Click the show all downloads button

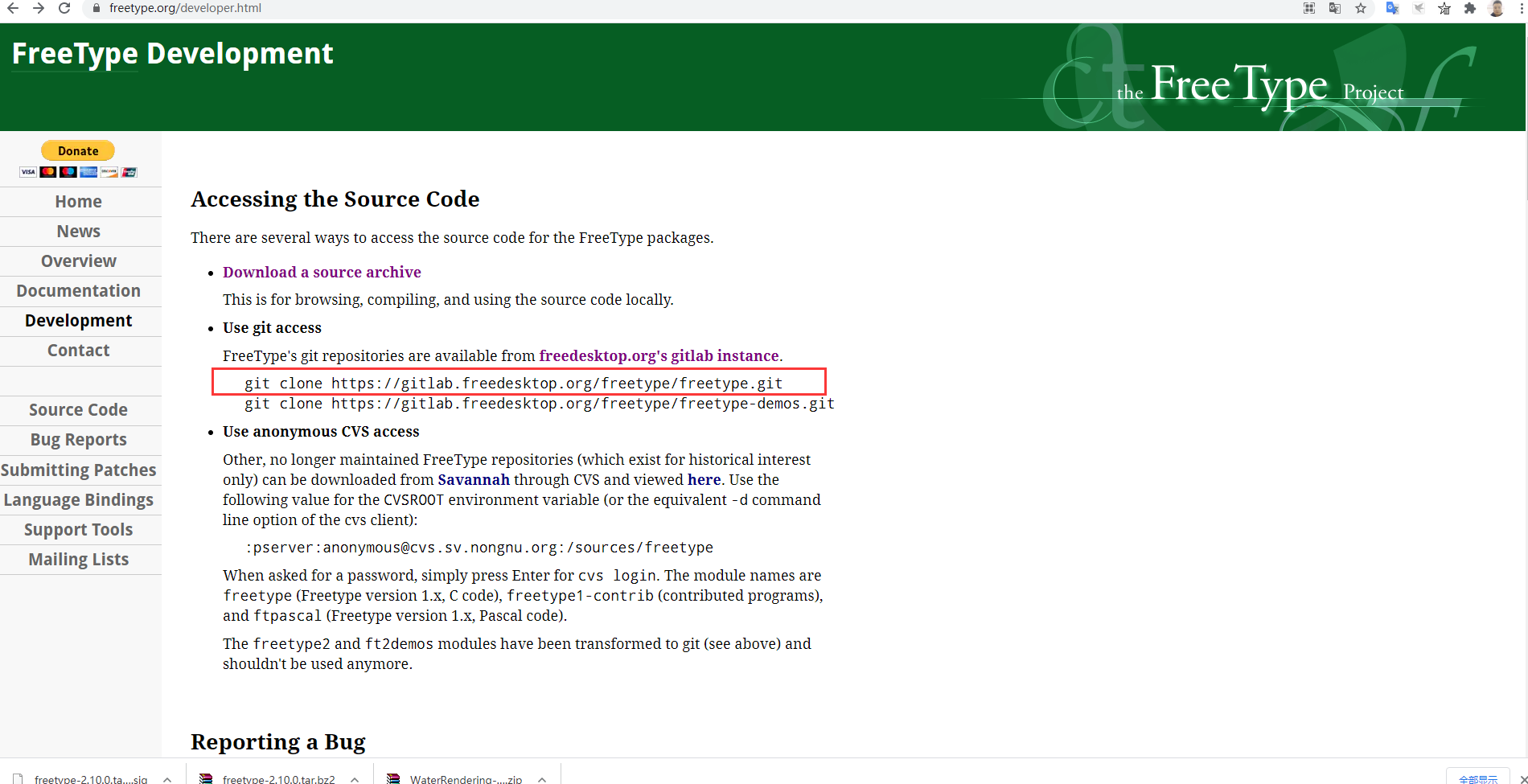pyautogui.click(x=1478, y=778)
